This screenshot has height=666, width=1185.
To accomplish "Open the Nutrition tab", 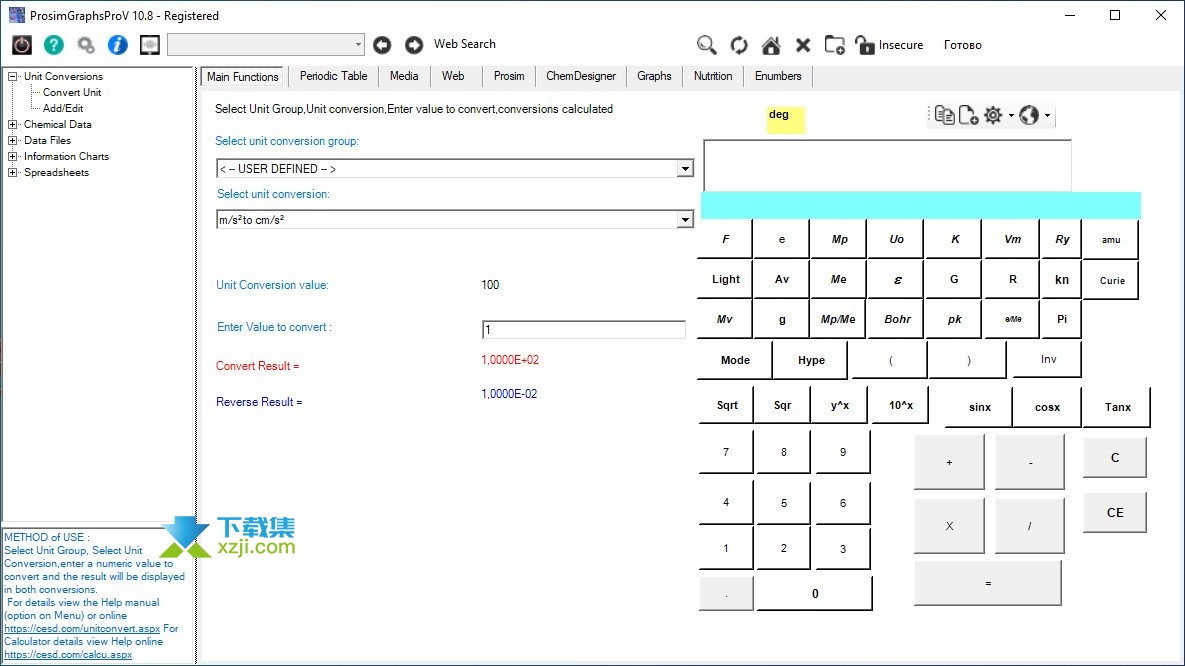I will pos(713,76).
